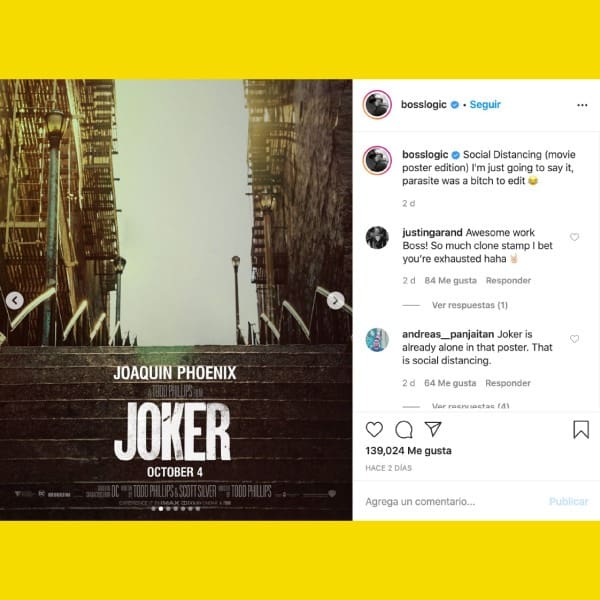Like andreas__panjaitan's comment heart
600x600 pixels.
pos(574,339)
